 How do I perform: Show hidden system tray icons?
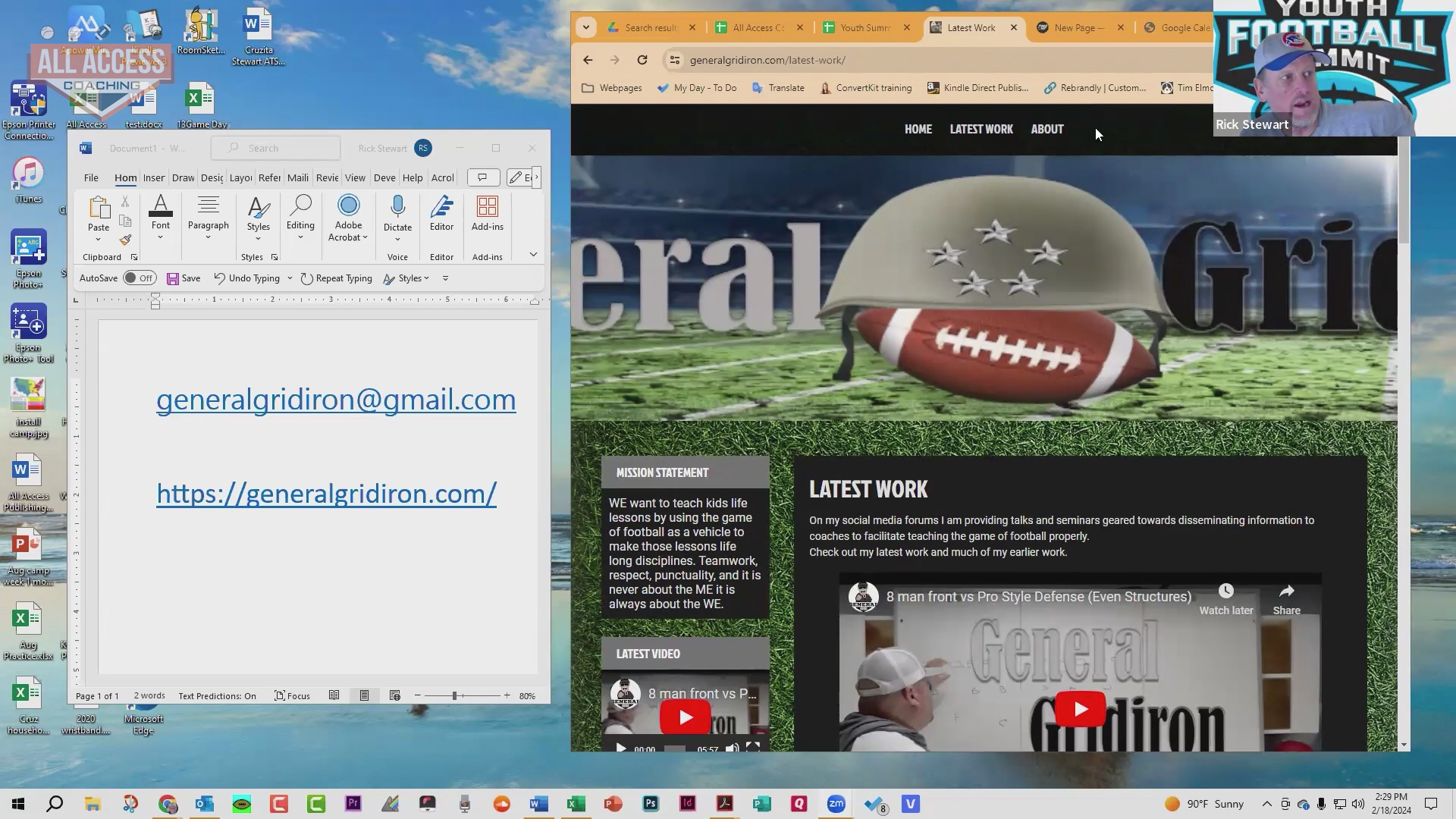pos(1266,804)
